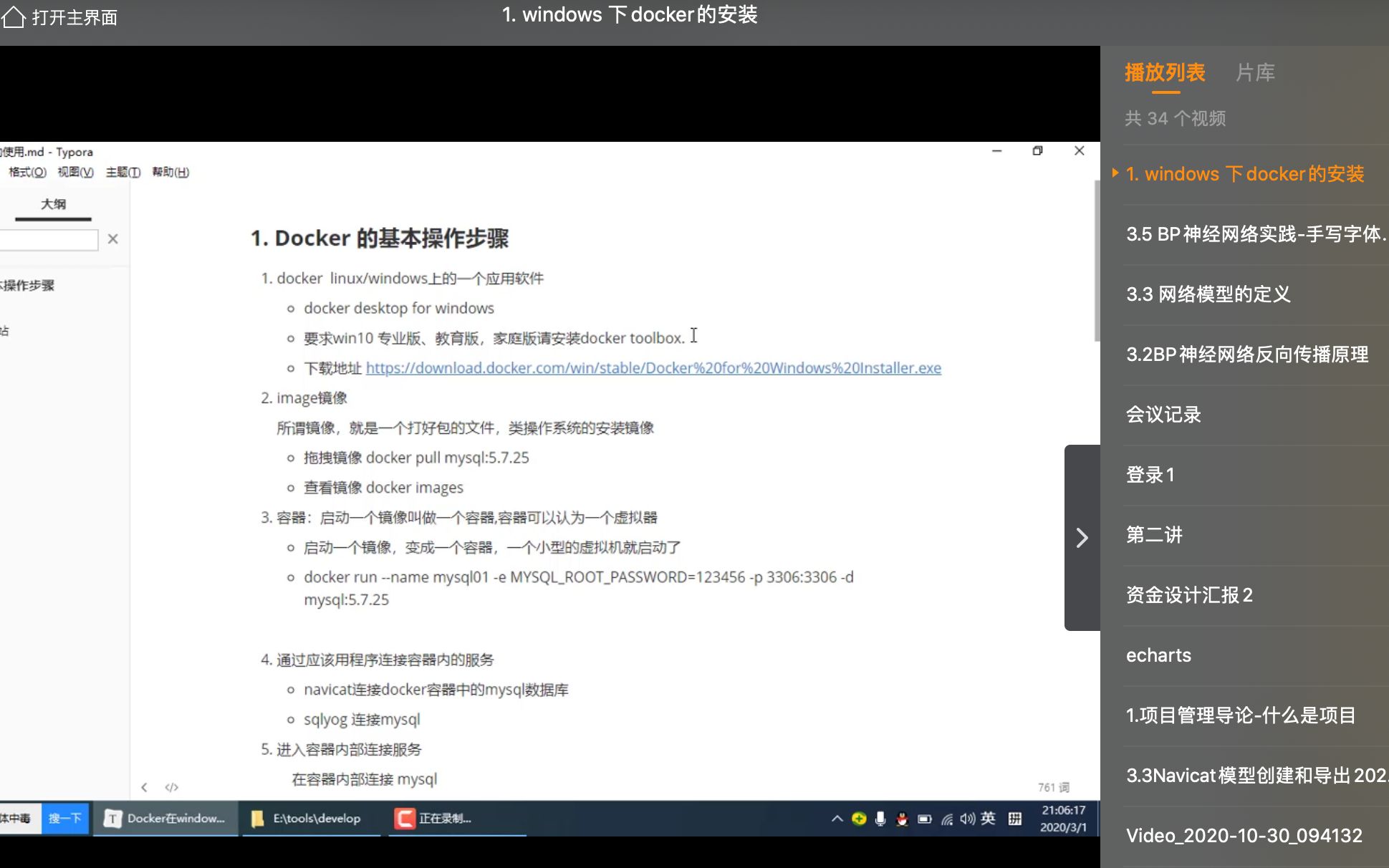Open the Docker for Windows installer download link
The width and height of the screenshot is (1389, 868).
click(653, 368)
